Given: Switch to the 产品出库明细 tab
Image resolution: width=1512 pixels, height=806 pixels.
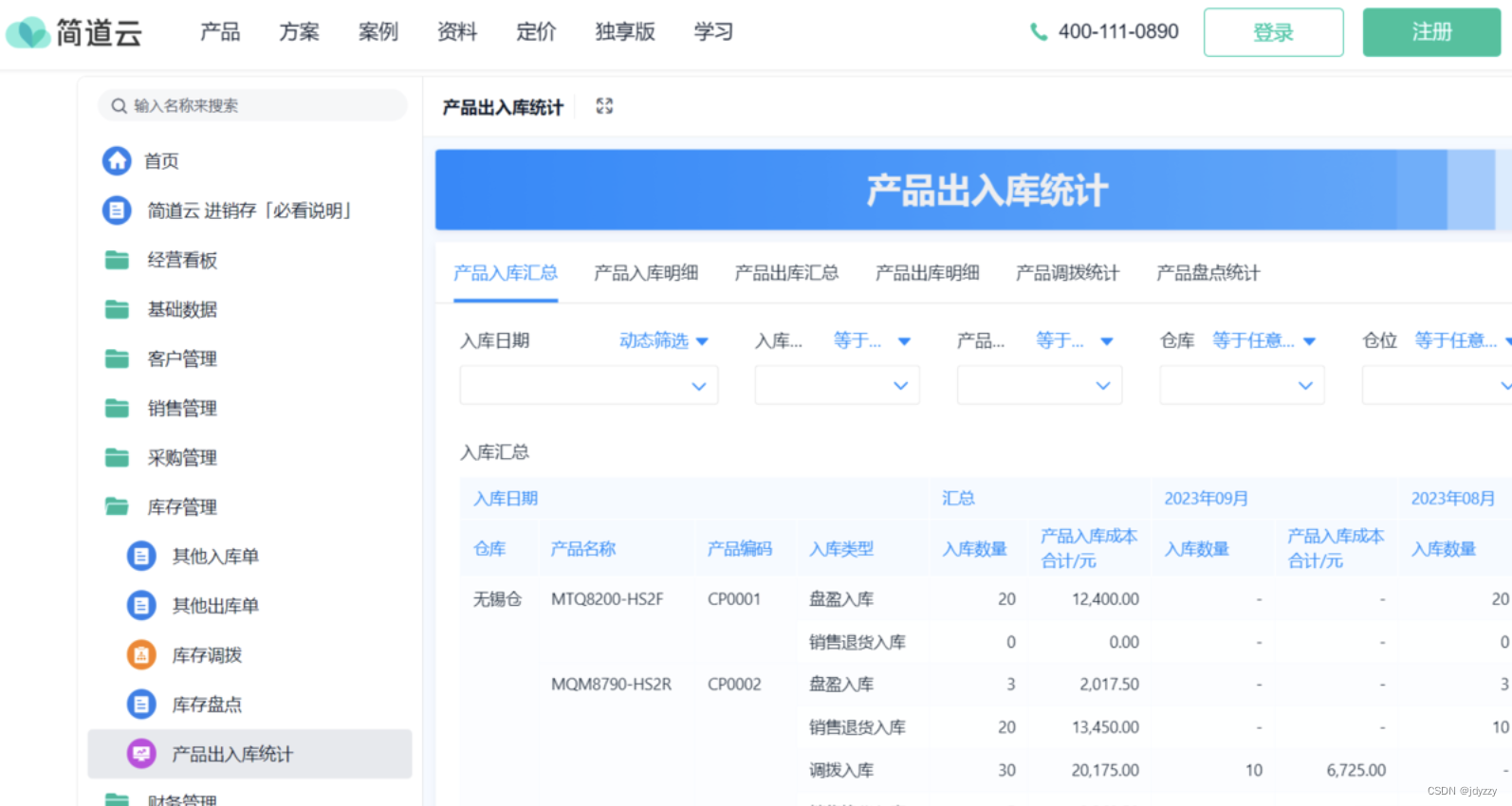Looking at the screenshot, I should point(927,273).
